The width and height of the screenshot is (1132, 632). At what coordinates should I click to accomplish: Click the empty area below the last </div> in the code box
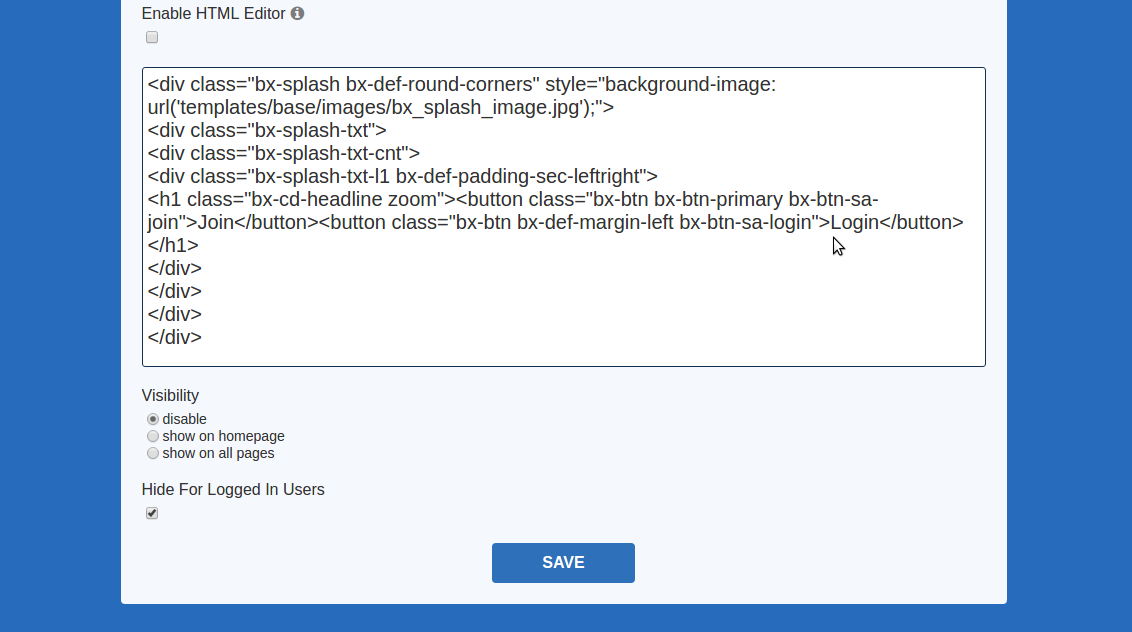click(x=560, y=355)
